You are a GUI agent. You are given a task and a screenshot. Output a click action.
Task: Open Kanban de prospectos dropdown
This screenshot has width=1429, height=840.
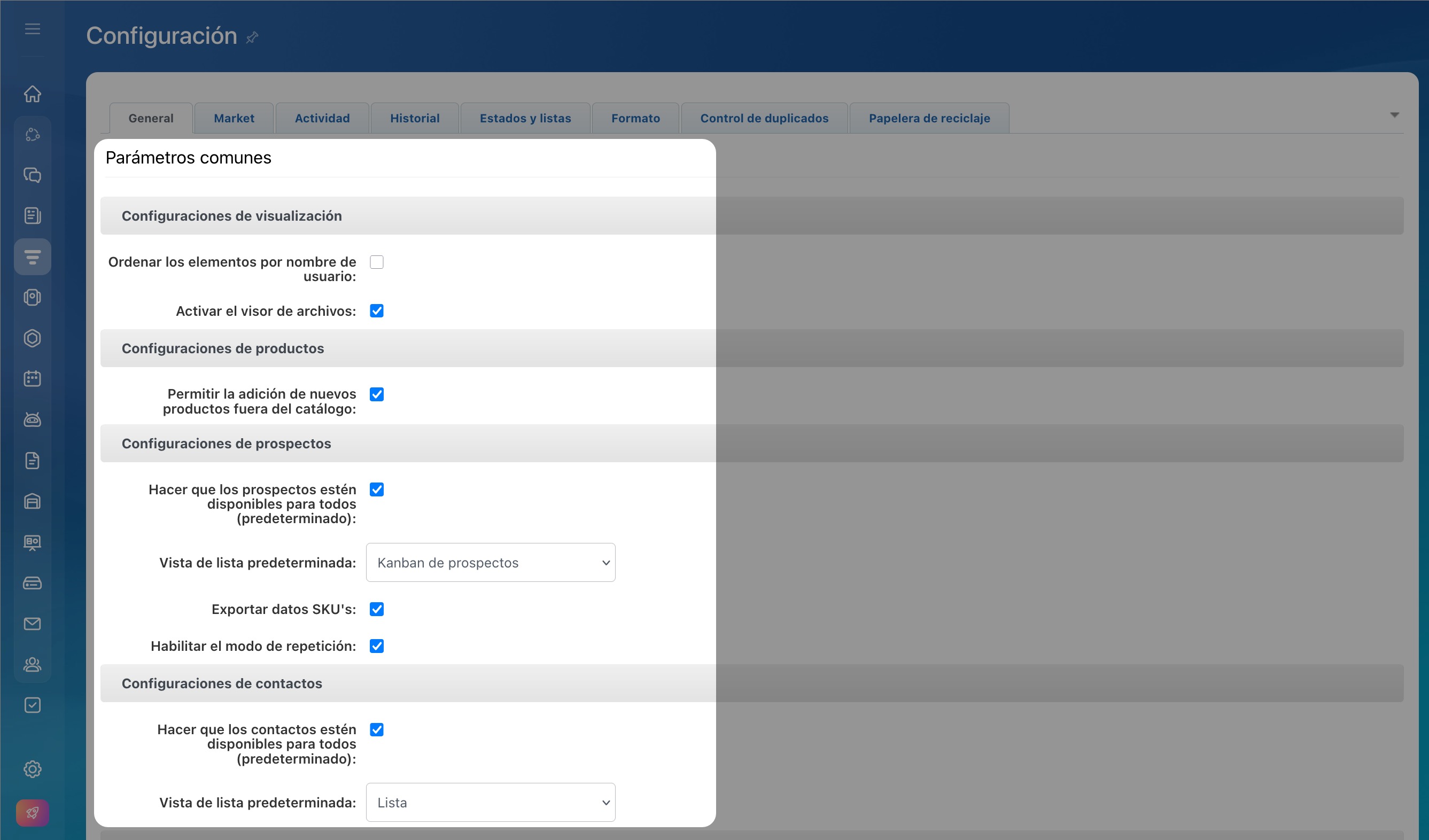(491, 563)
